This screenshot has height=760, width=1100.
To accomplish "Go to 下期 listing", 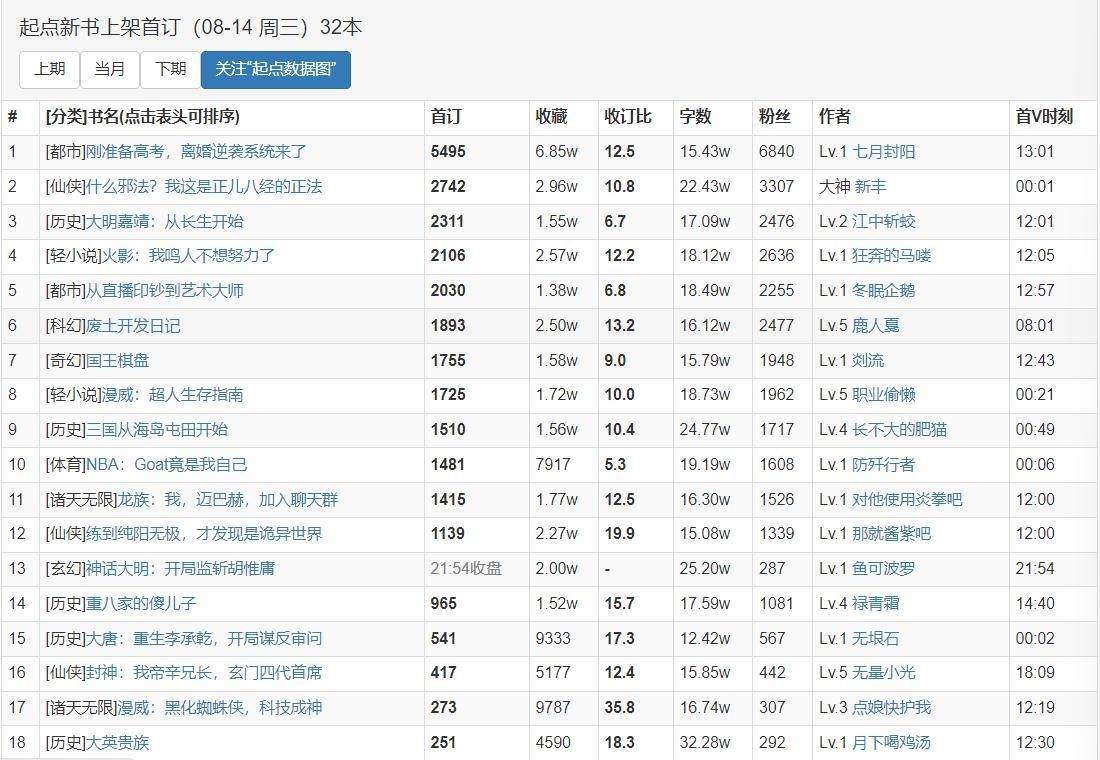I will [x=170, y=69].
